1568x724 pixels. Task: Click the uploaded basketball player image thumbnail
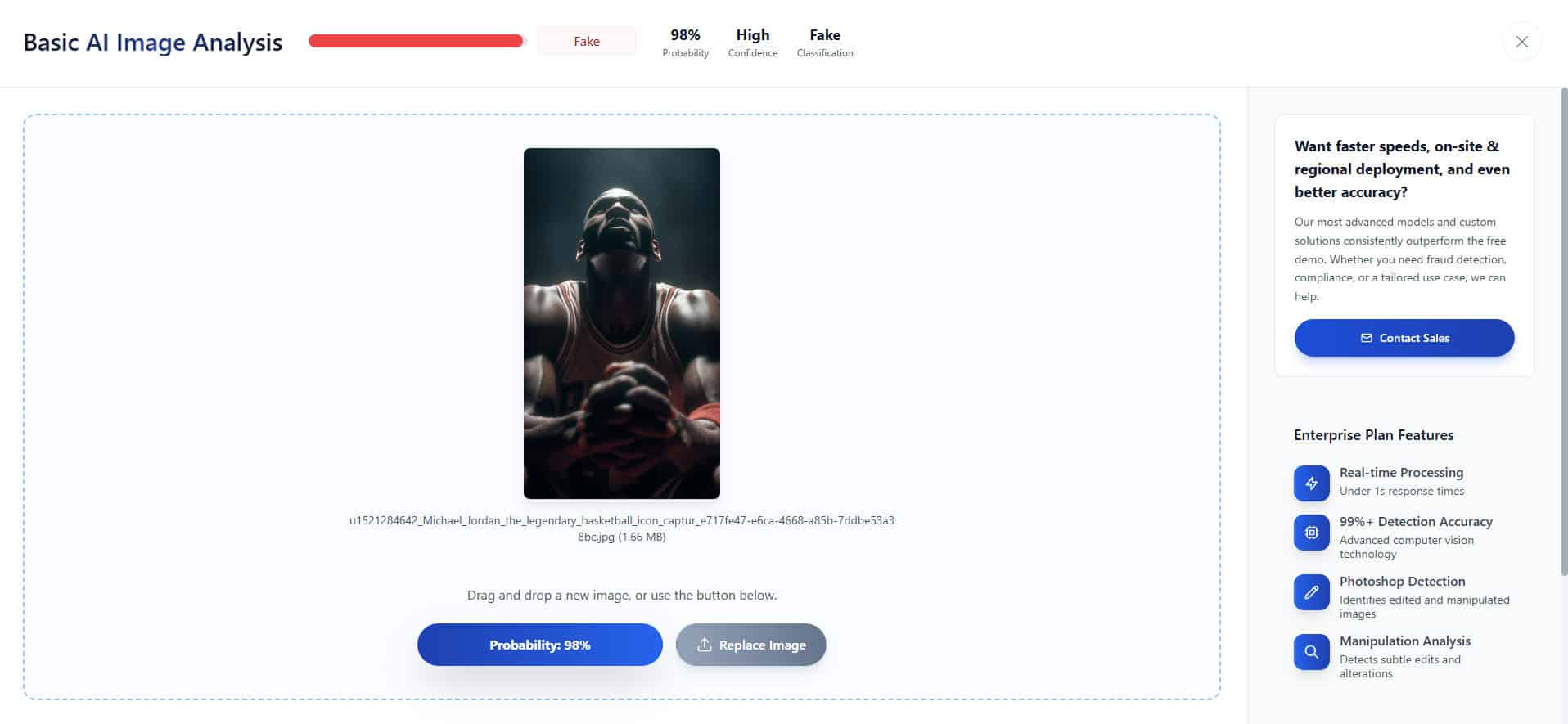click(622, 323)
